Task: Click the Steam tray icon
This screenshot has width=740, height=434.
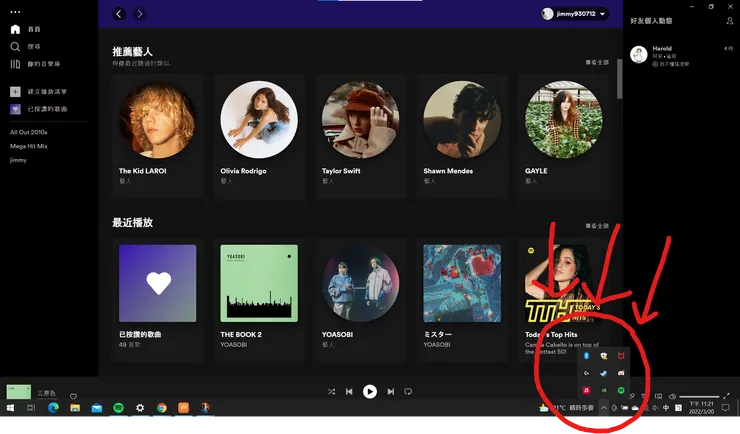Action: coord(604,373)
